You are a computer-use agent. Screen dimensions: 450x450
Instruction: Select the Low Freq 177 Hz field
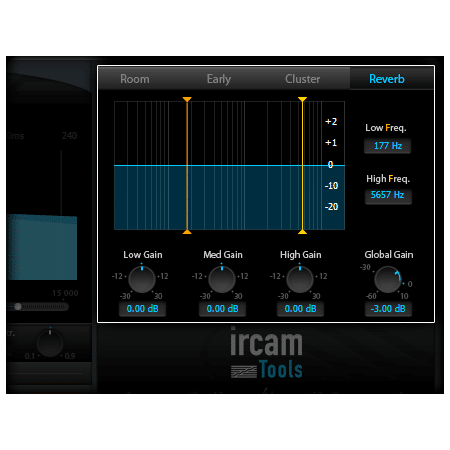(x=388, y=146)
